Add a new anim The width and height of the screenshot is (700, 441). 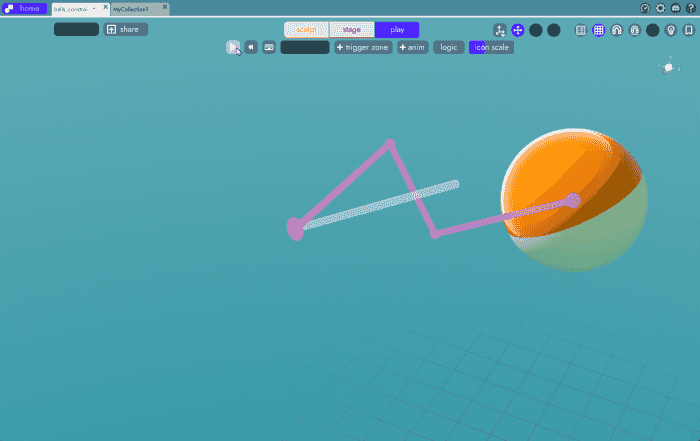coord(412,47)
